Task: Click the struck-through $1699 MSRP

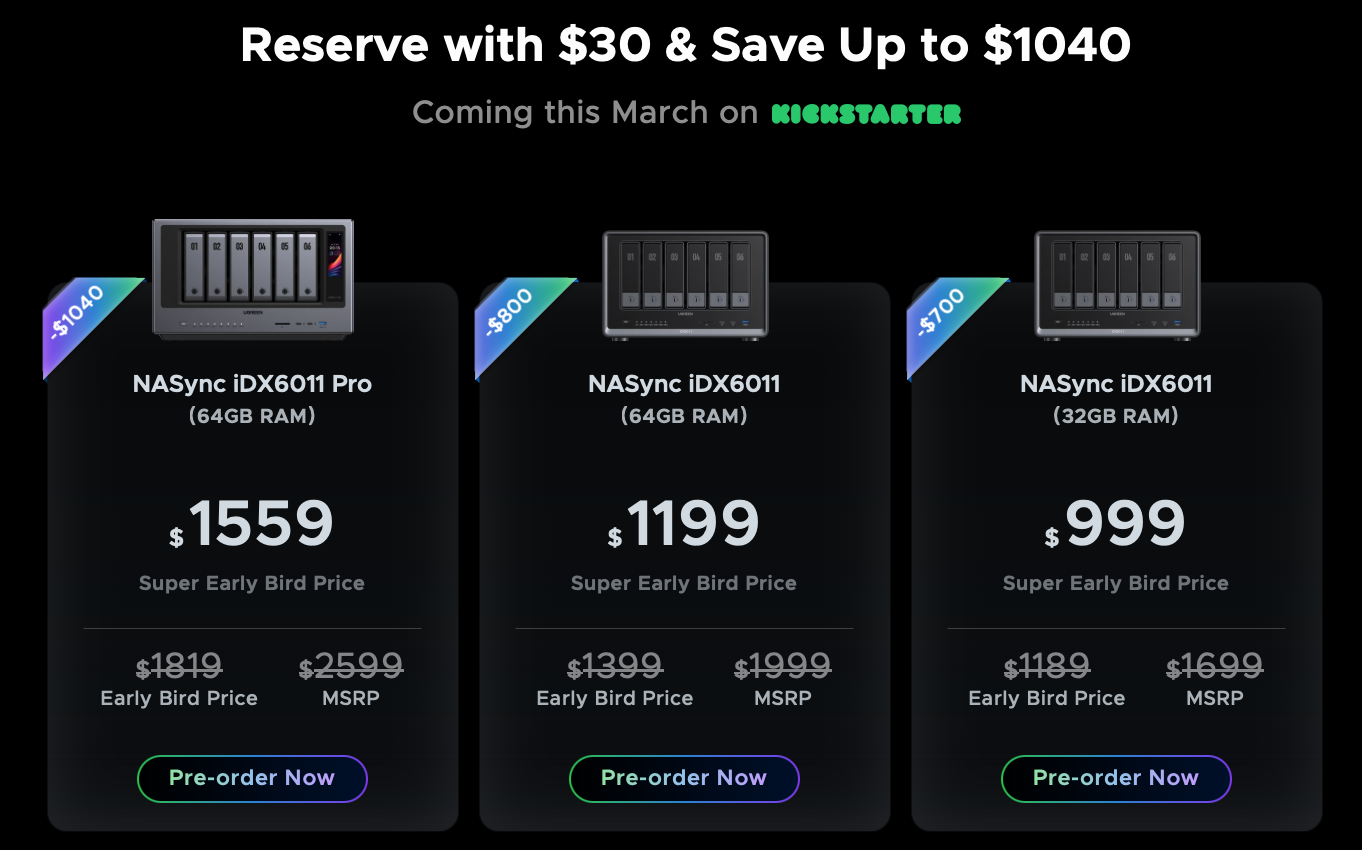Action: pyautogui.click(x=1215, y=666)
